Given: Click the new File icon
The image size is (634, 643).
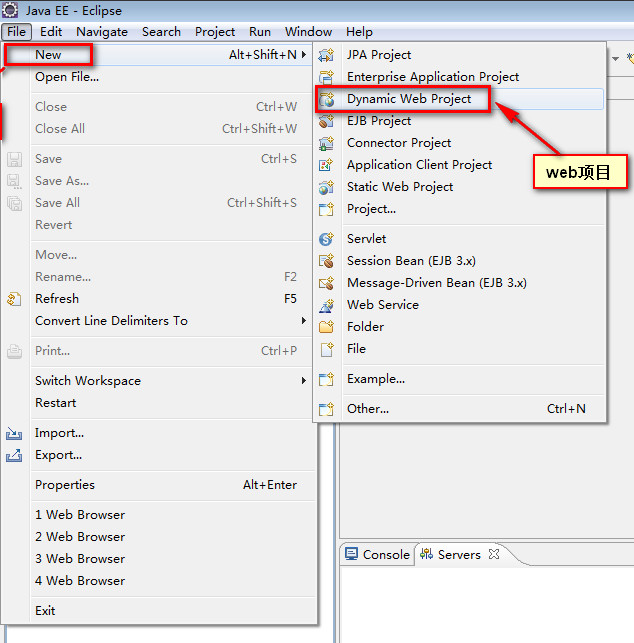Looking at the screenshot, I should coord(326,349).
